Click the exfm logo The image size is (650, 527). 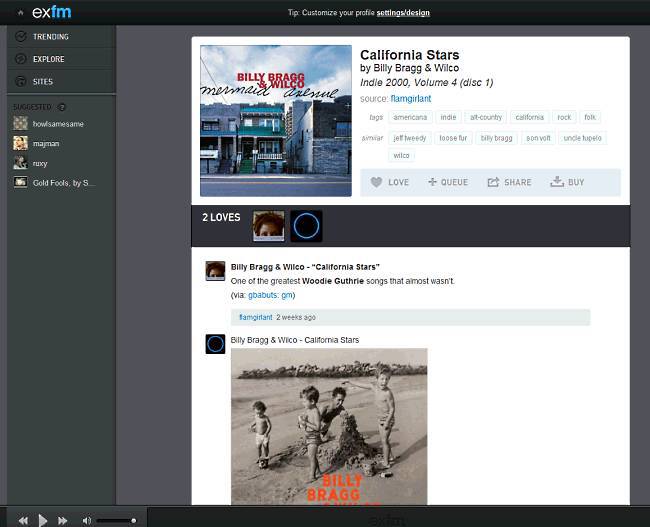coord(51,12)
